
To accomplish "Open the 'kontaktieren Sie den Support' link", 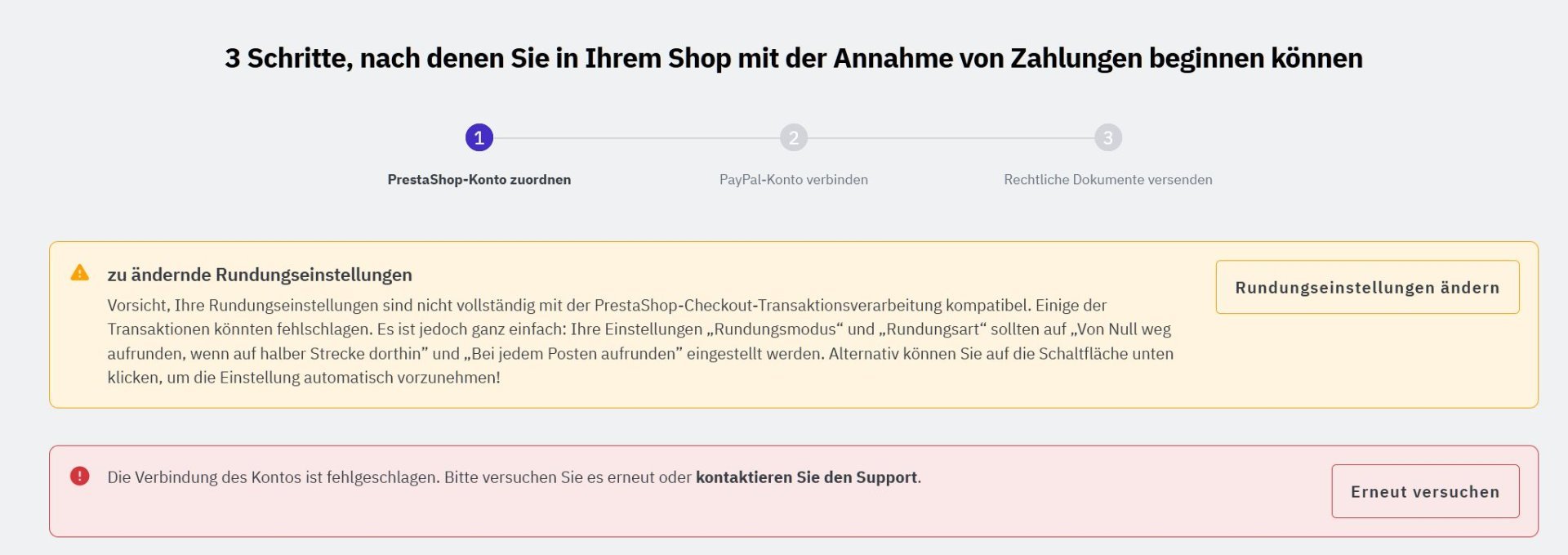I will pos(806,477).
